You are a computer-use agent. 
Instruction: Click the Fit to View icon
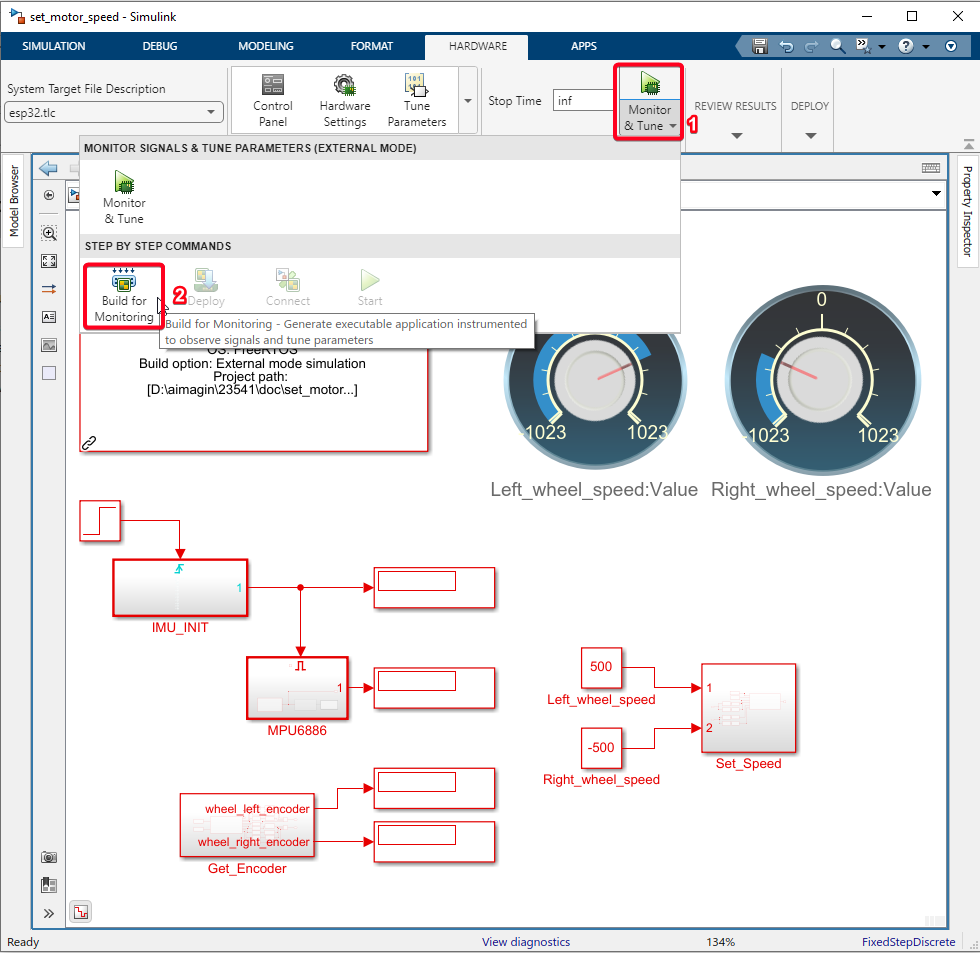(49, 261)
